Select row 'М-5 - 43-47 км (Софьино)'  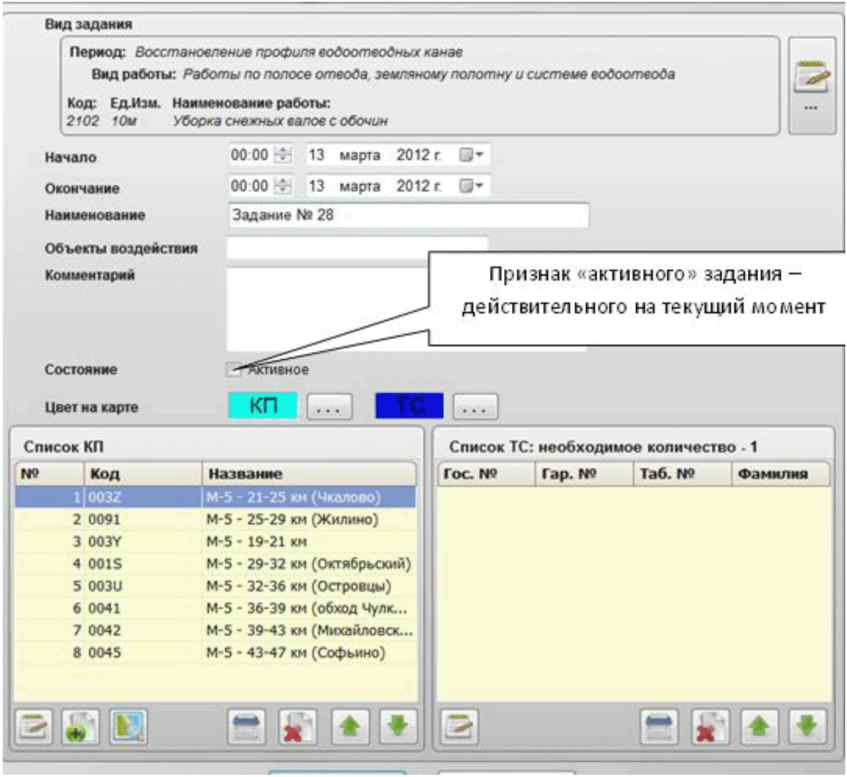(x=216, y=652)
